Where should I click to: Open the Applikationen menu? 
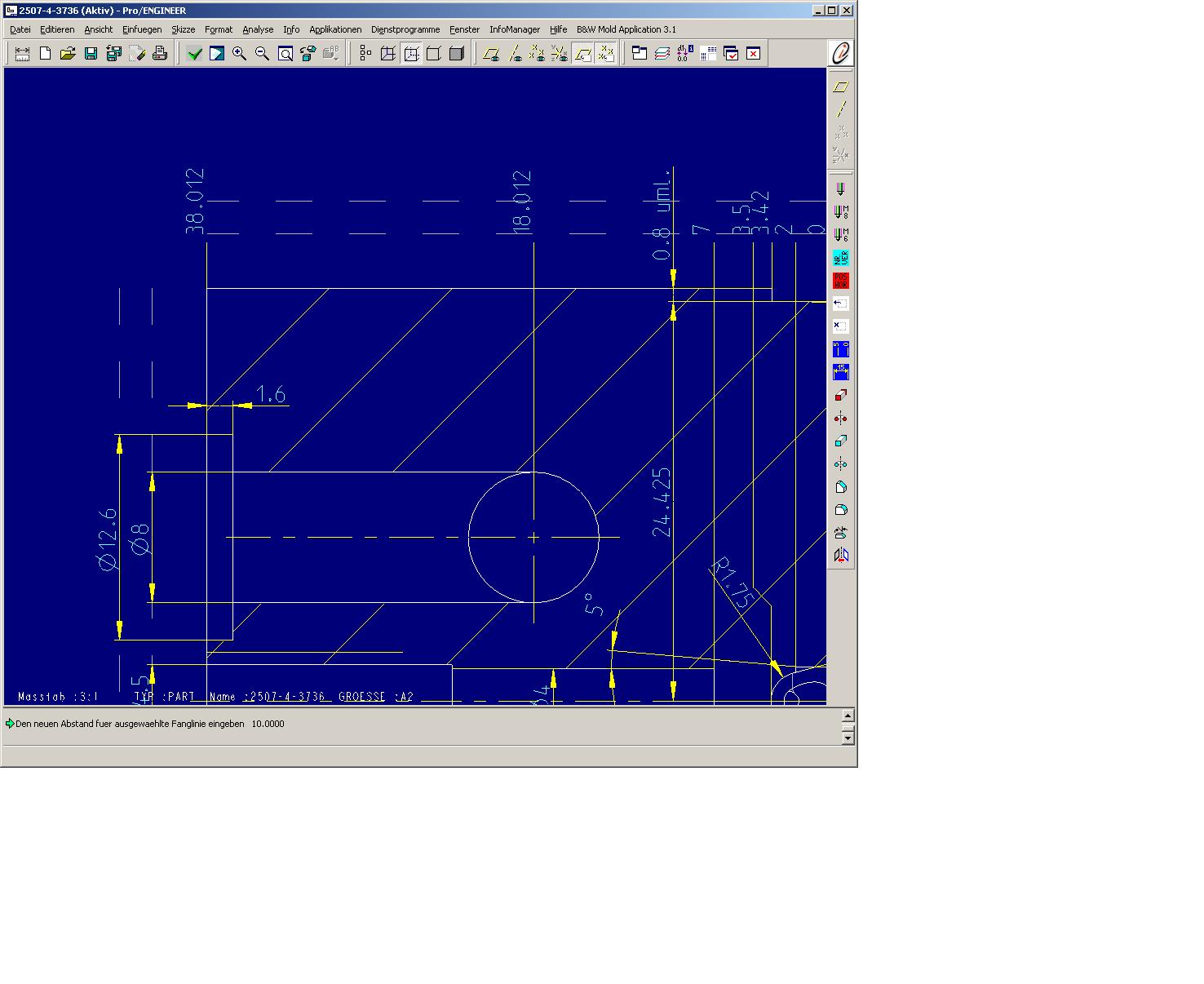[x=335, y=29]
